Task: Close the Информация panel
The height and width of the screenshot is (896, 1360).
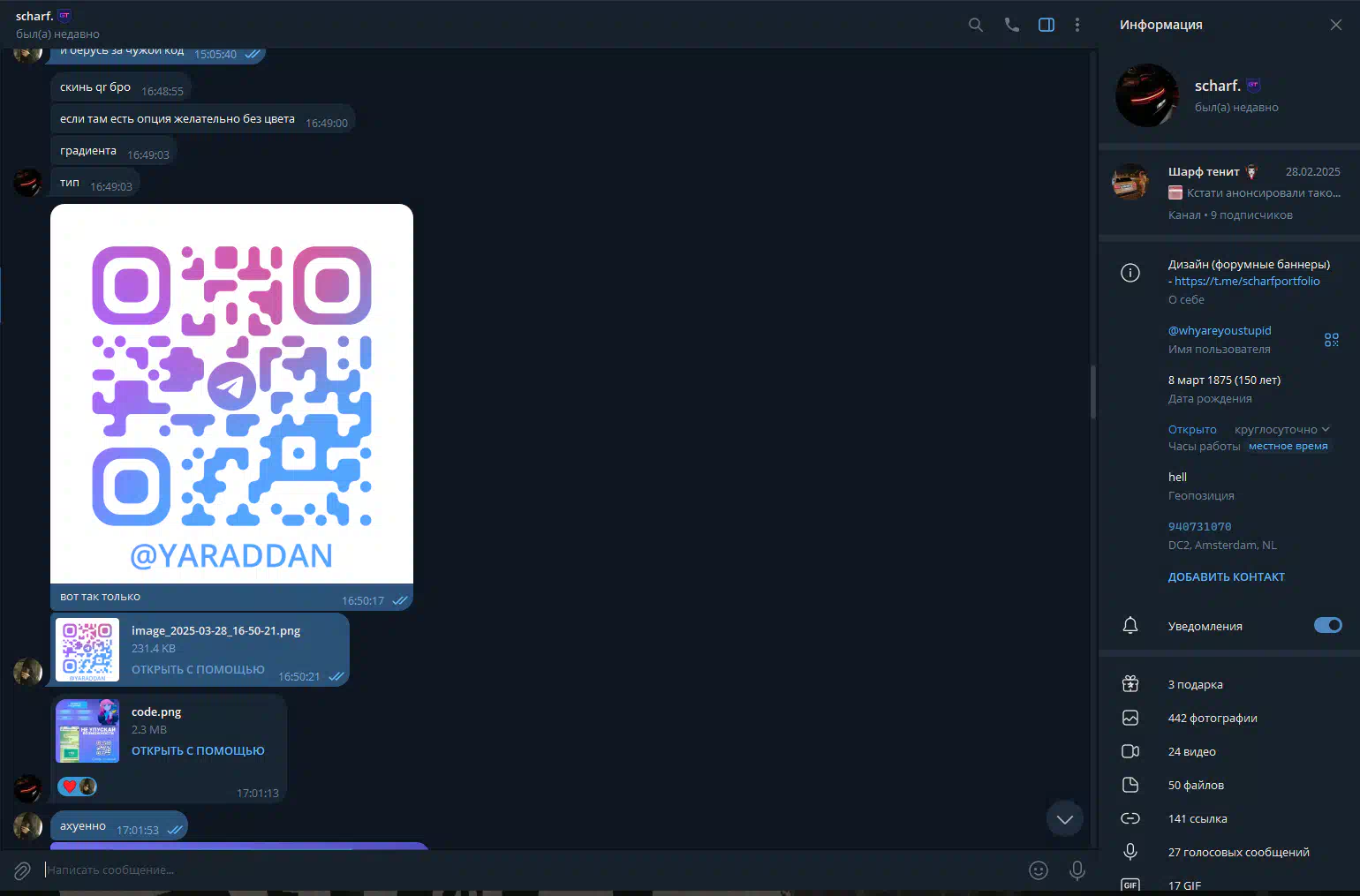Action: coord(1336,25)
